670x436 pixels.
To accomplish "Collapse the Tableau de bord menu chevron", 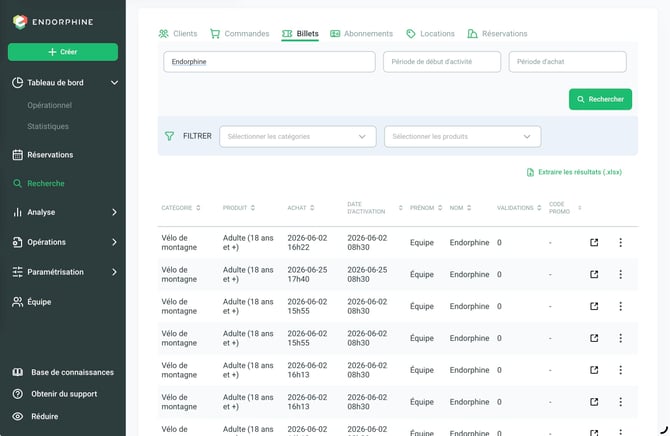I will coord(115,82).
